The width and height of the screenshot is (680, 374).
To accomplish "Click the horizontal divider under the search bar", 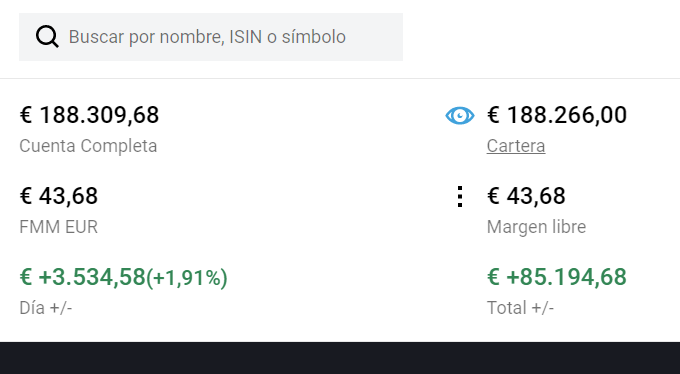I will 340,79.
